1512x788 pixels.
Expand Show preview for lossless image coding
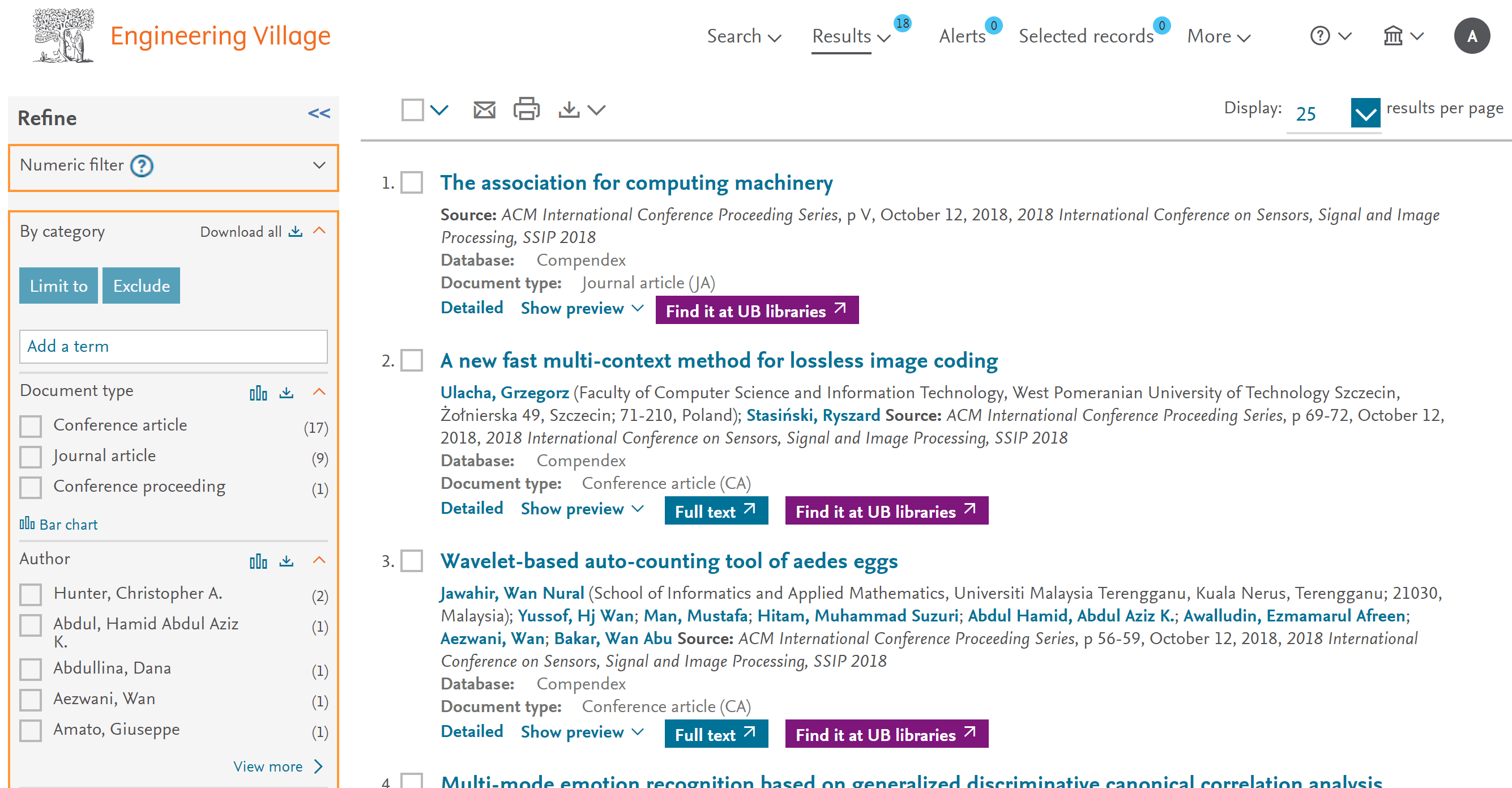[x=582, y=509]
